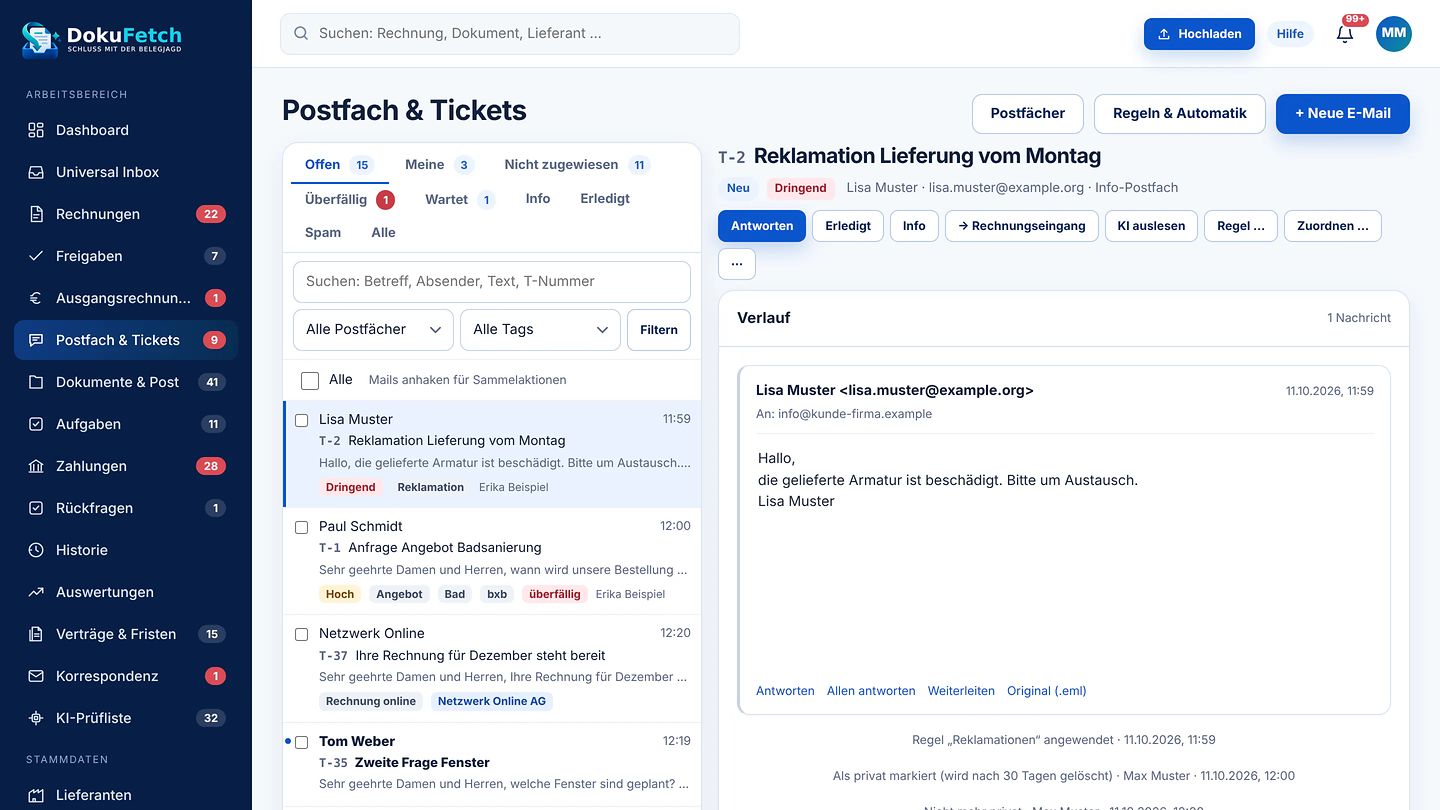Check the Paul Schmidt ticket checkbox
This screenshot has height=810, width=1440.
(x=301, y=527)
